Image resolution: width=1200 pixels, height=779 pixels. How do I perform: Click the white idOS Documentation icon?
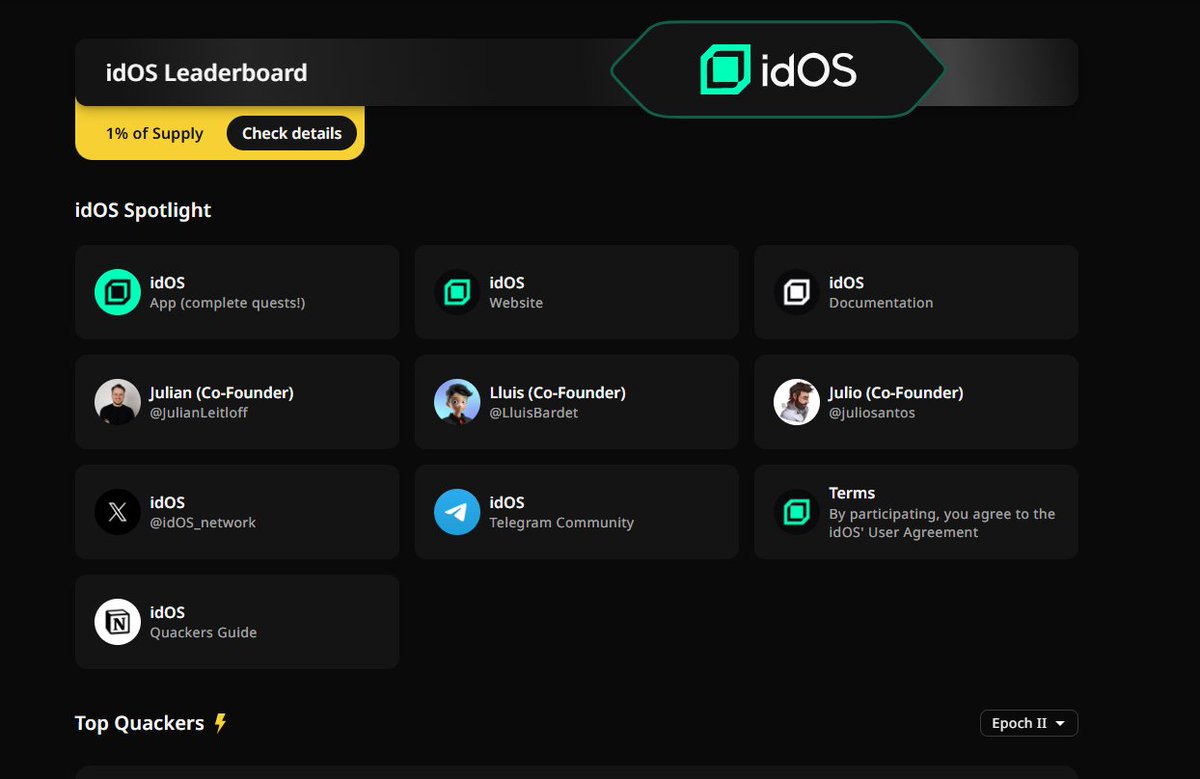tap(797, 292)
